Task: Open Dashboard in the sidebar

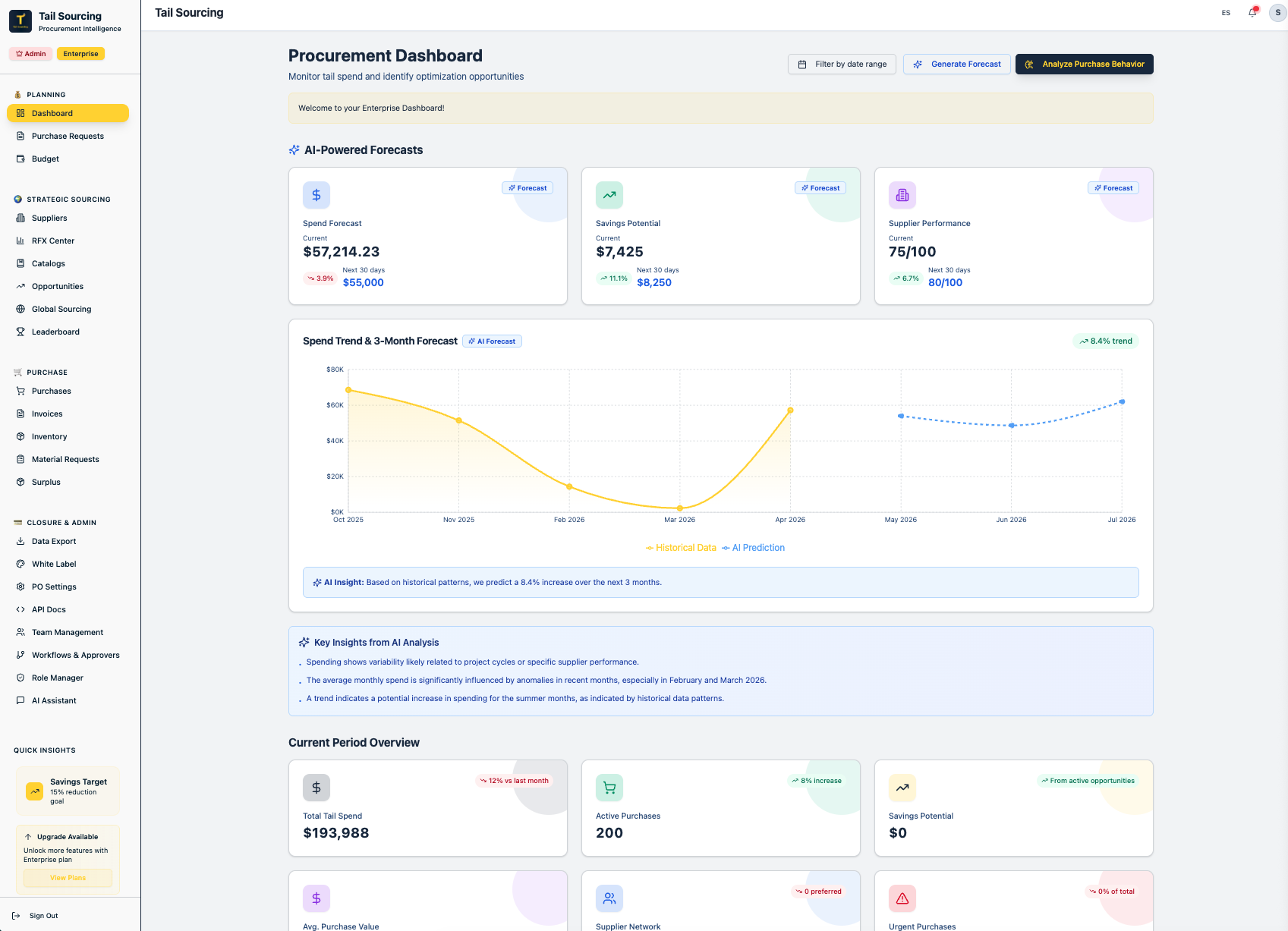Action: click(68, 113)
